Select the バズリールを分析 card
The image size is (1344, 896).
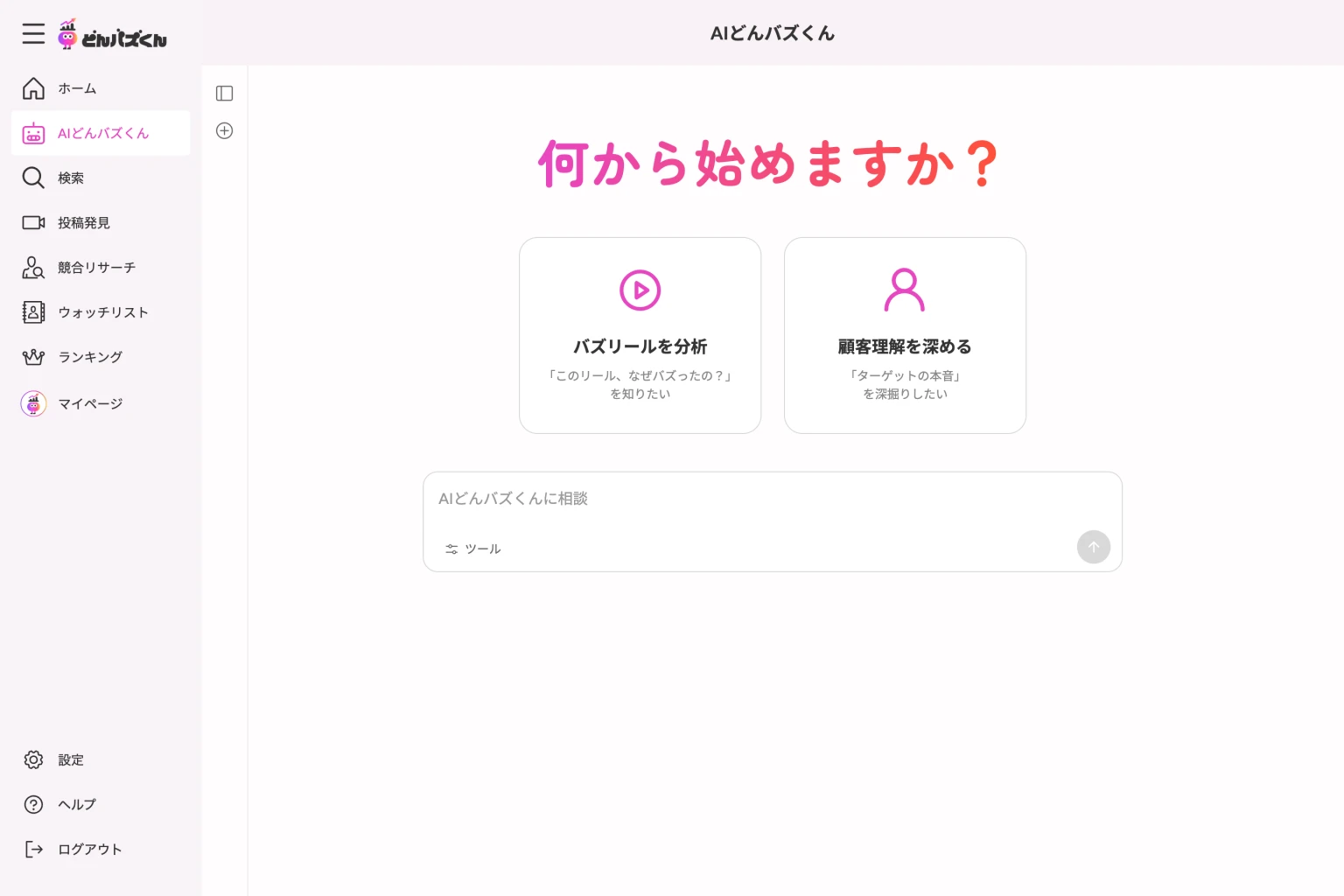(x=640, y=335)
